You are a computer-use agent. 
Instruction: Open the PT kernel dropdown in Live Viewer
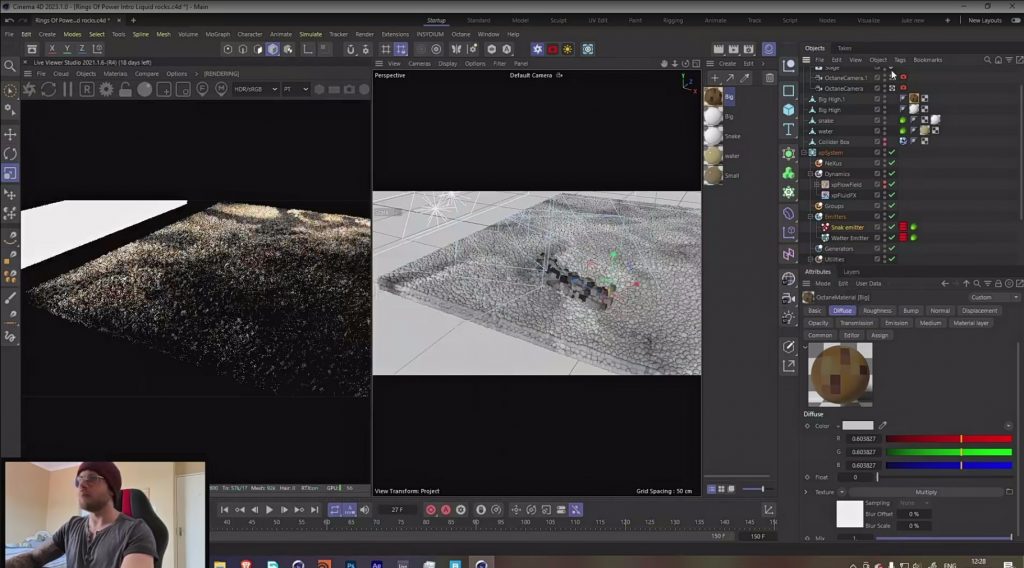[295, 89]
